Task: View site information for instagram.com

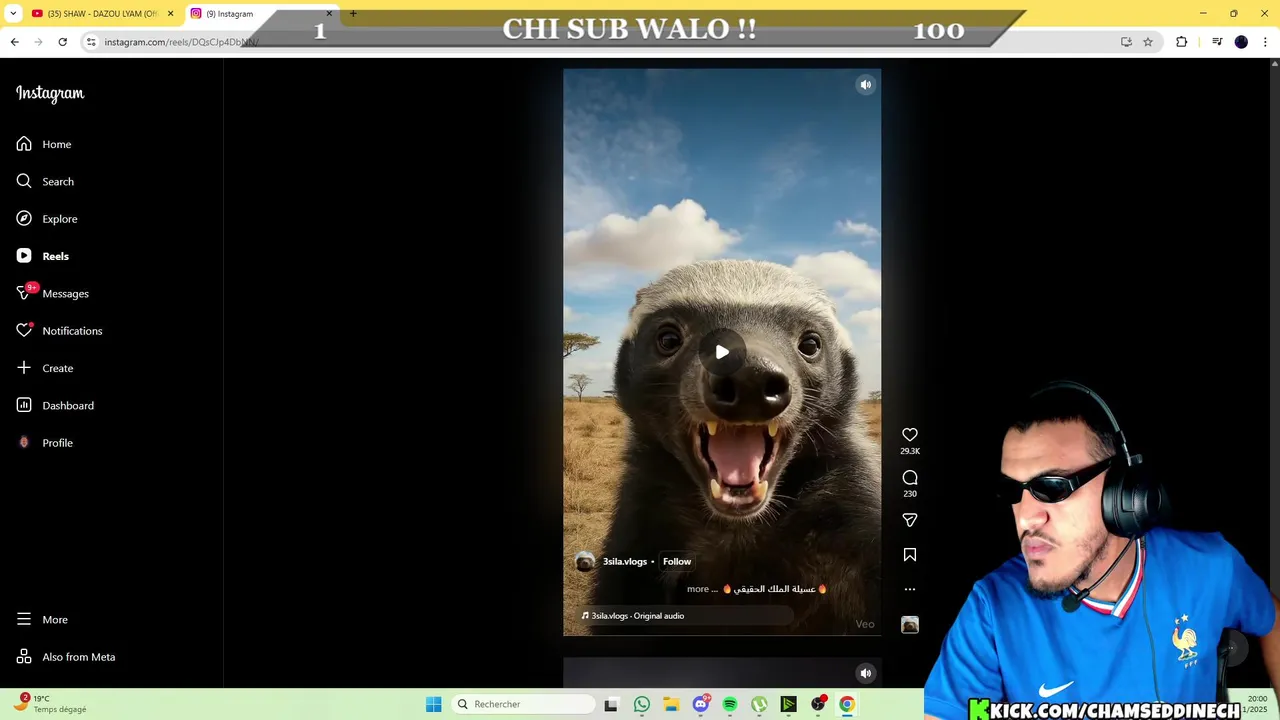Action: [91, 42]
